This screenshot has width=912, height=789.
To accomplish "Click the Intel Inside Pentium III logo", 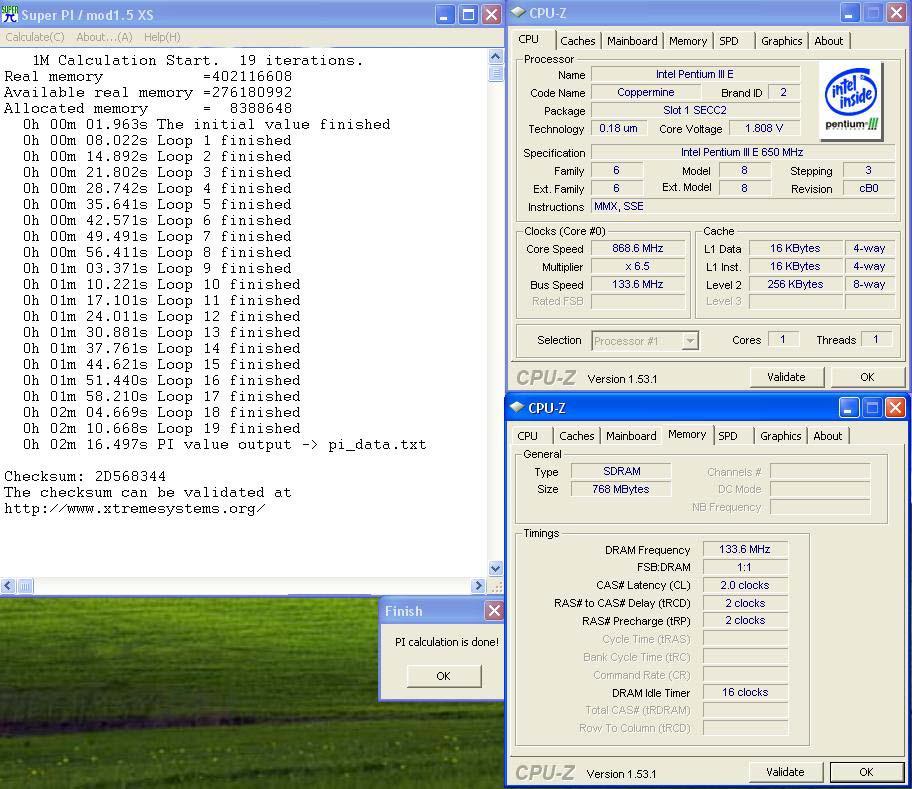I will (851, 101).
